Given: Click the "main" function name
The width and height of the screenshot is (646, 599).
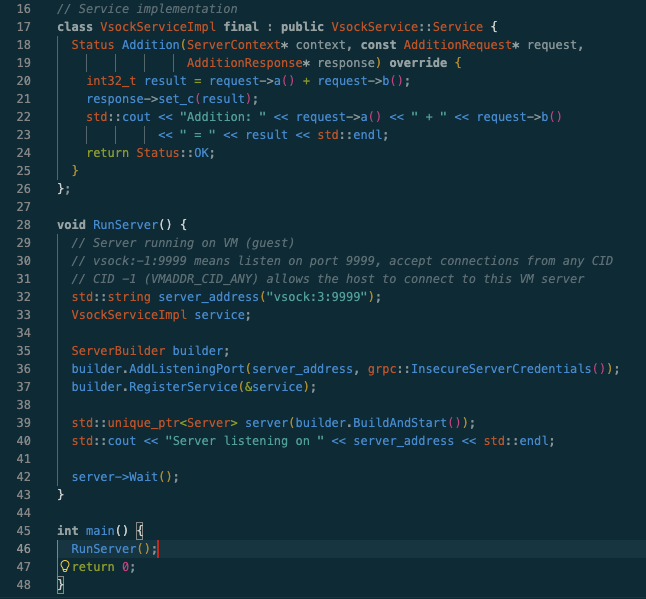Looking at the screenshot, I should coord(100,531).
